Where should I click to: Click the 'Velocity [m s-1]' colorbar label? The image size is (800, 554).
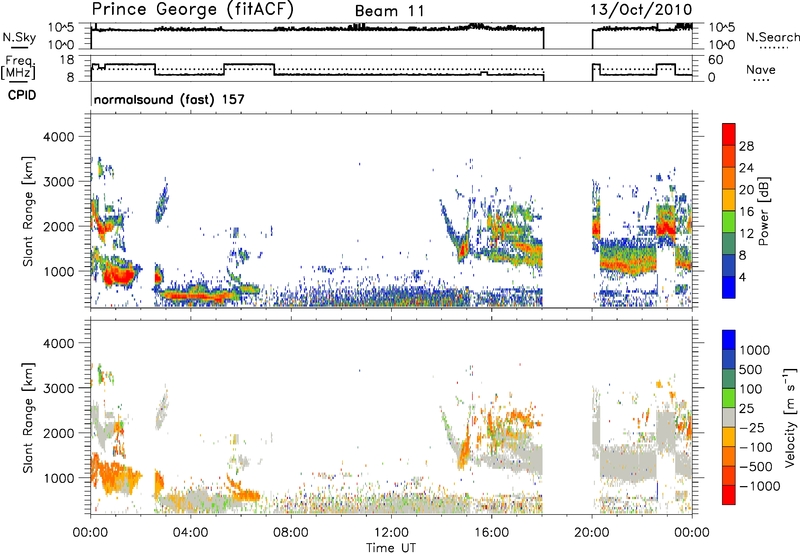point(790,417)
